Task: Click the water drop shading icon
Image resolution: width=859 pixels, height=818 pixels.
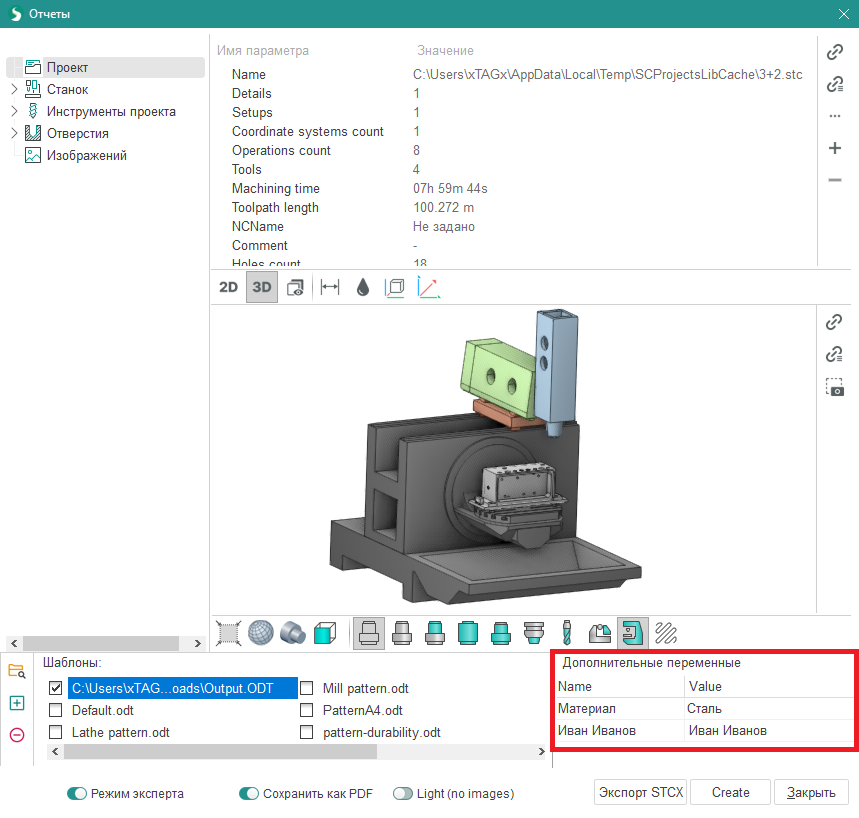Action: (x=362, y=287)
